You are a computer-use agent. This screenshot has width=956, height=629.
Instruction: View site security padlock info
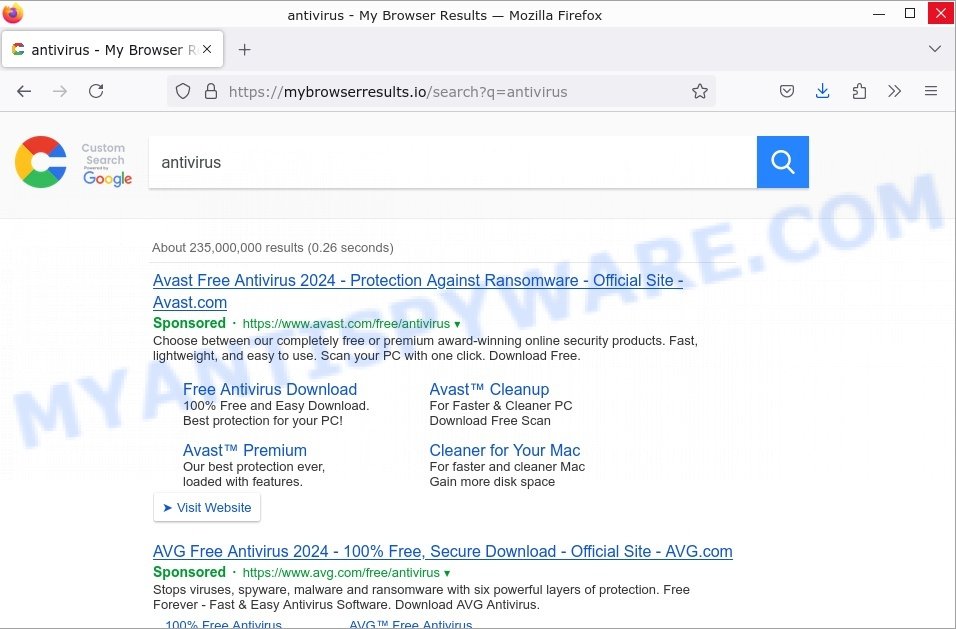tap(211, 91)
